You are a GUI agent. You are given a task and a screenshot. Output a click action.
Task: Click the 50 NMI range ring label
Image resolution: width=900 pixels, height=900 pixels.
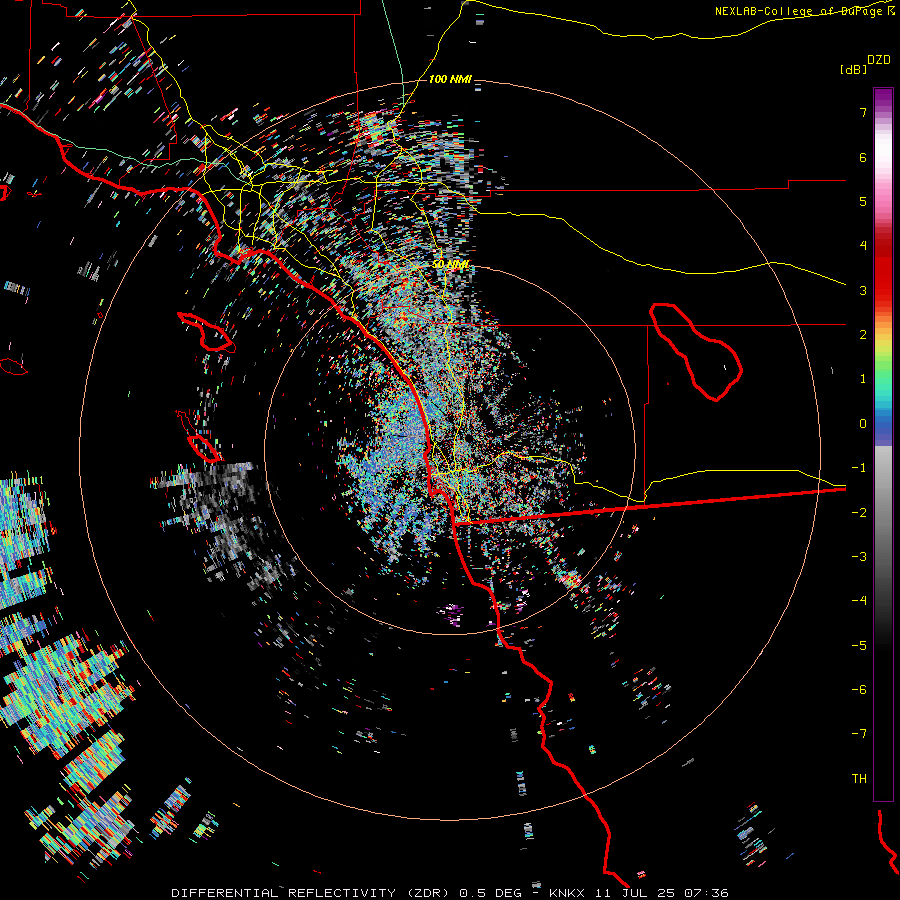(x=451, y=265)
